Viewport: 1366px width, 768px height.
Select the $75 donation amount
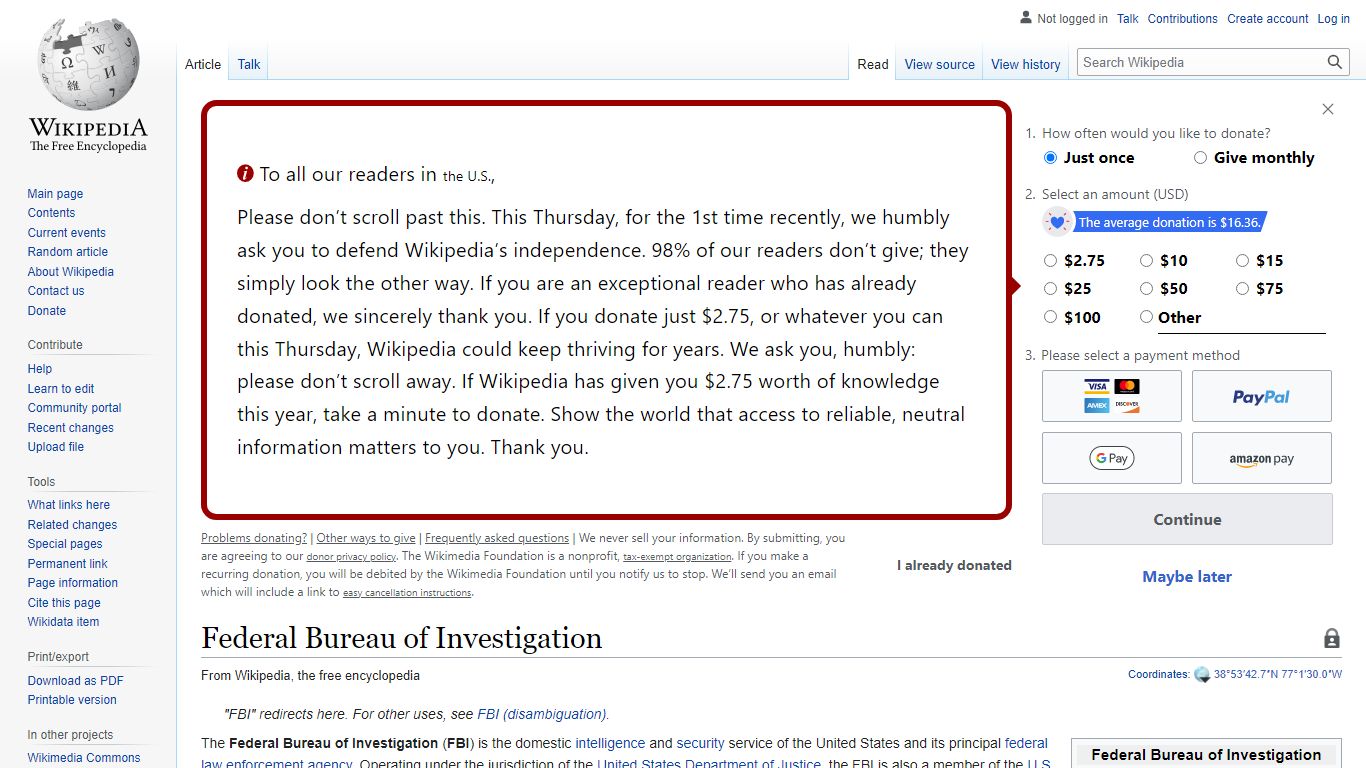click(1242, 289)
